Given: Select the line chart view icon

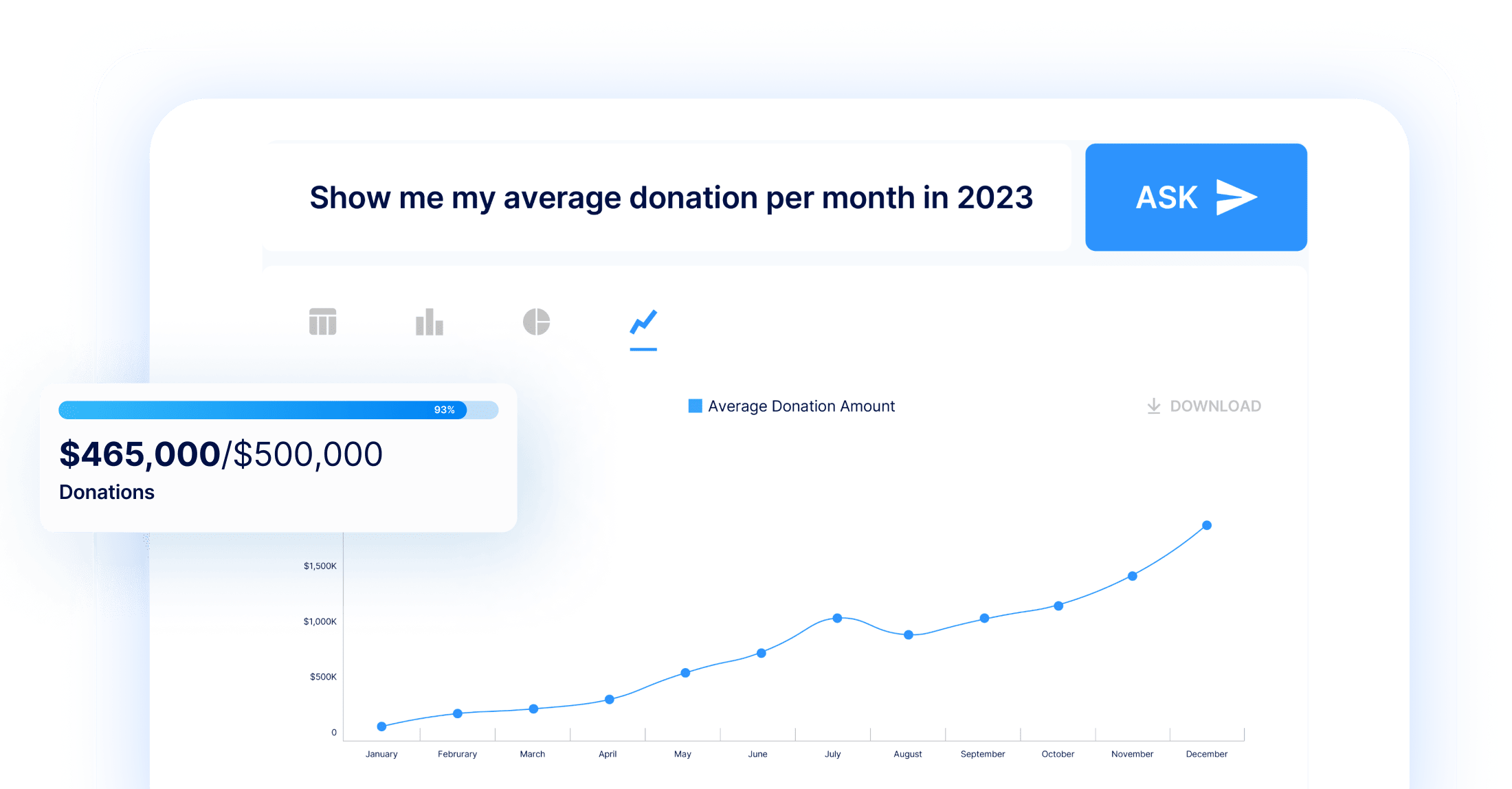Looking at the screenshot, I should 643,323.
